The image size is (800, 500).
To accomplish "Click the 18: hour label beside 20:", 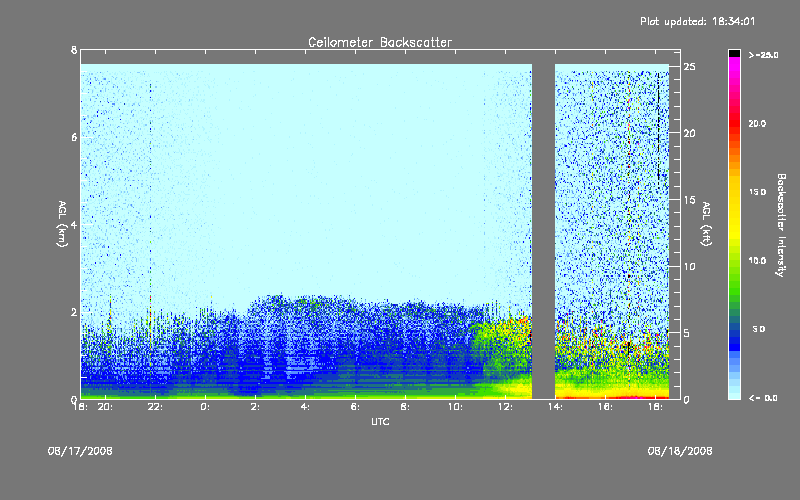I will (x=81, y=407).
